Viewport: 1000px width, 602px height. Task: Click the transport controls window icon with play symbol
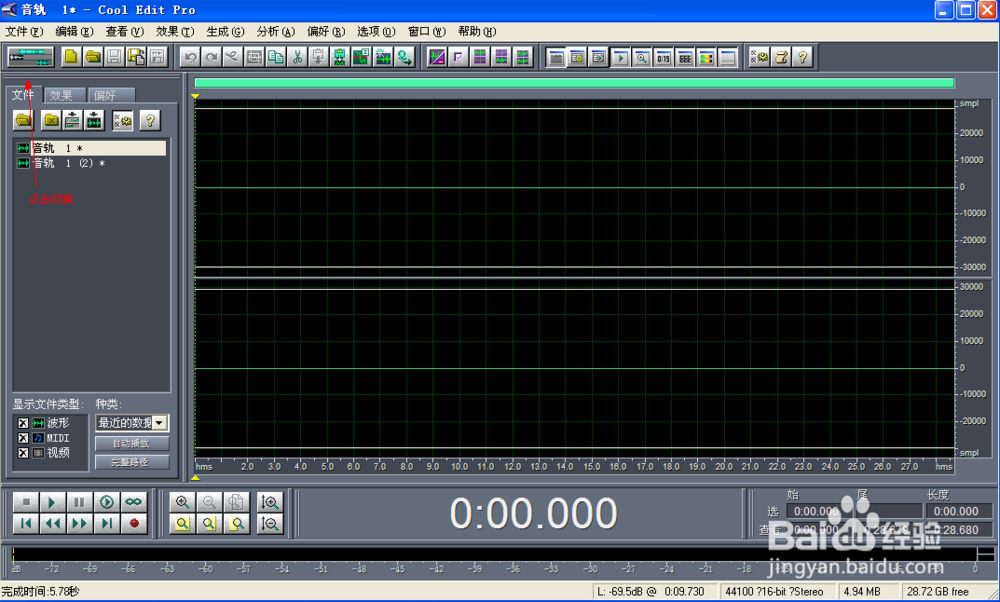(x=620, y=57)
